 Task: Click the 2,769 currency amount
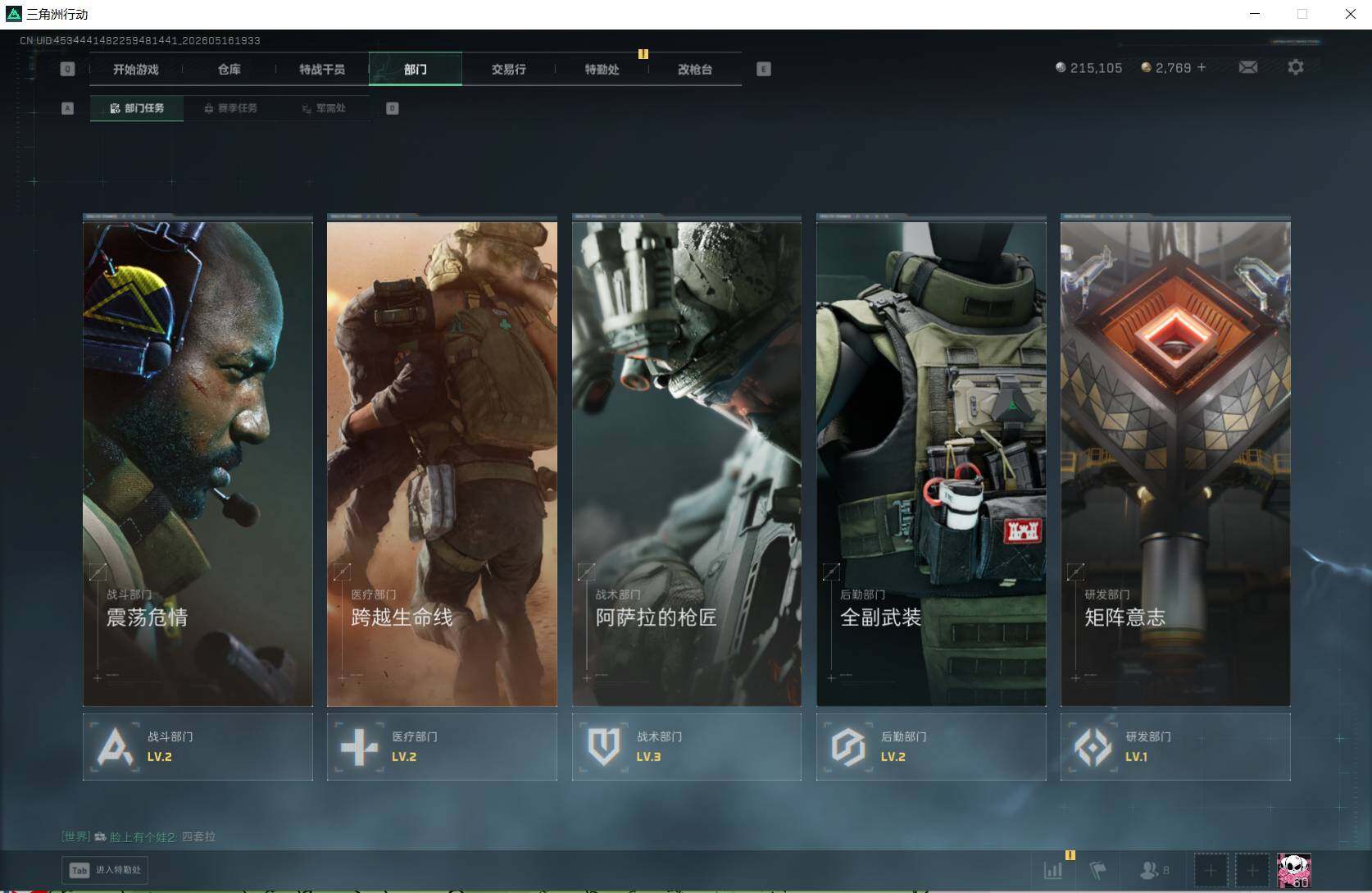(1173, 68)
